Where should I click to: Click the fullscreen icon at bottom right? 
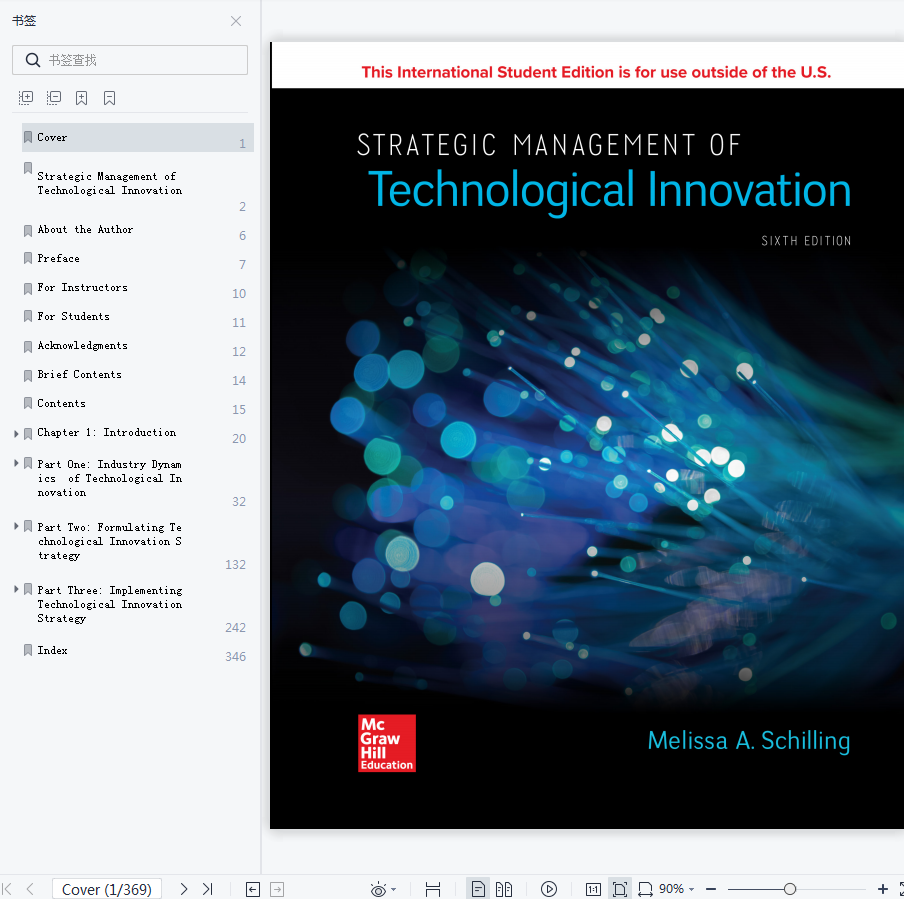901,889
